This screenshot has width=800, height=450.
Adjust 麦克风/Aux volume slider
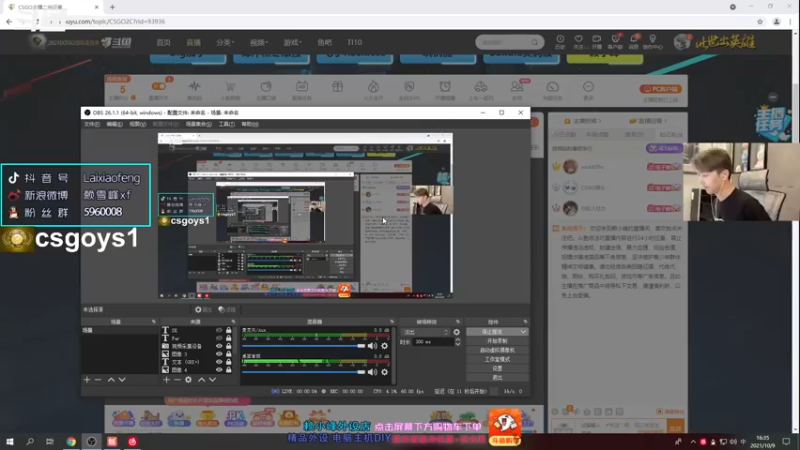(304, 346)
